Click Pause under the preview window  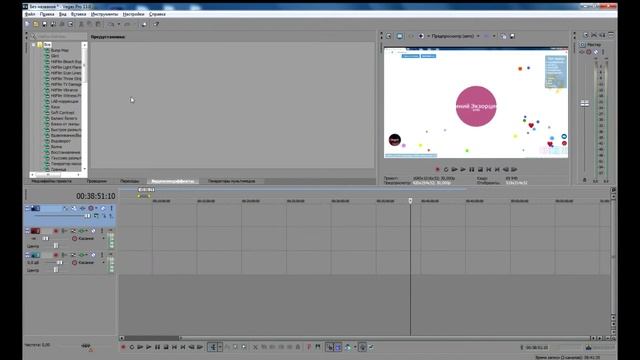coord(471,169)
